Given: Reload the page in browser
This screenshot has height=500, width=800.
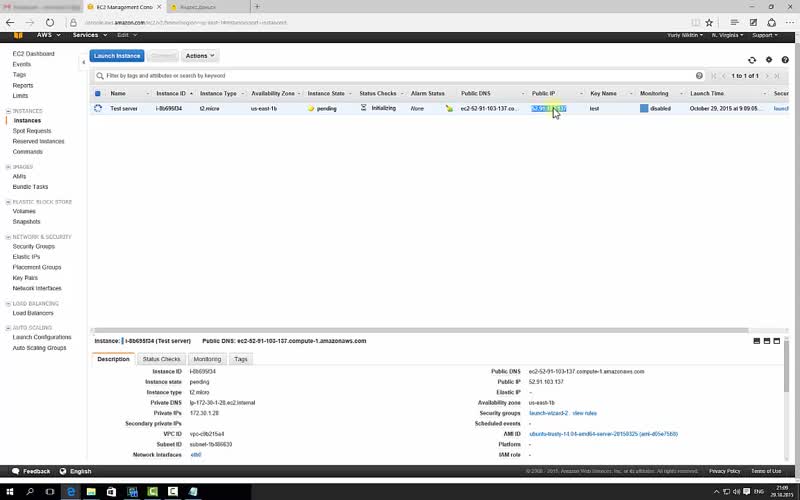Looking at the screenshot, I should pyautogui.click(x=49, y=22).
